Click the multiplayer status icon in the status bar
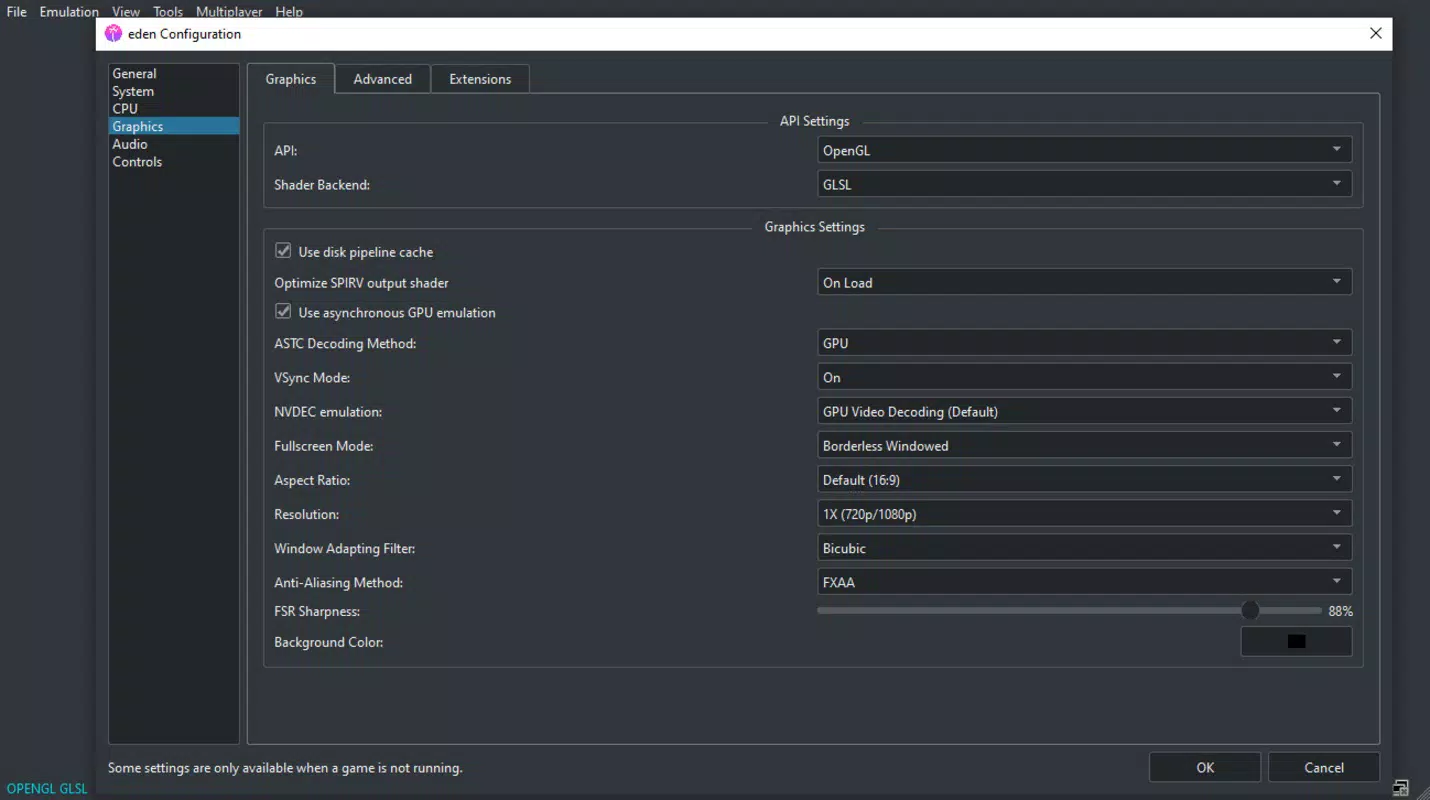 click(1401, 788)
